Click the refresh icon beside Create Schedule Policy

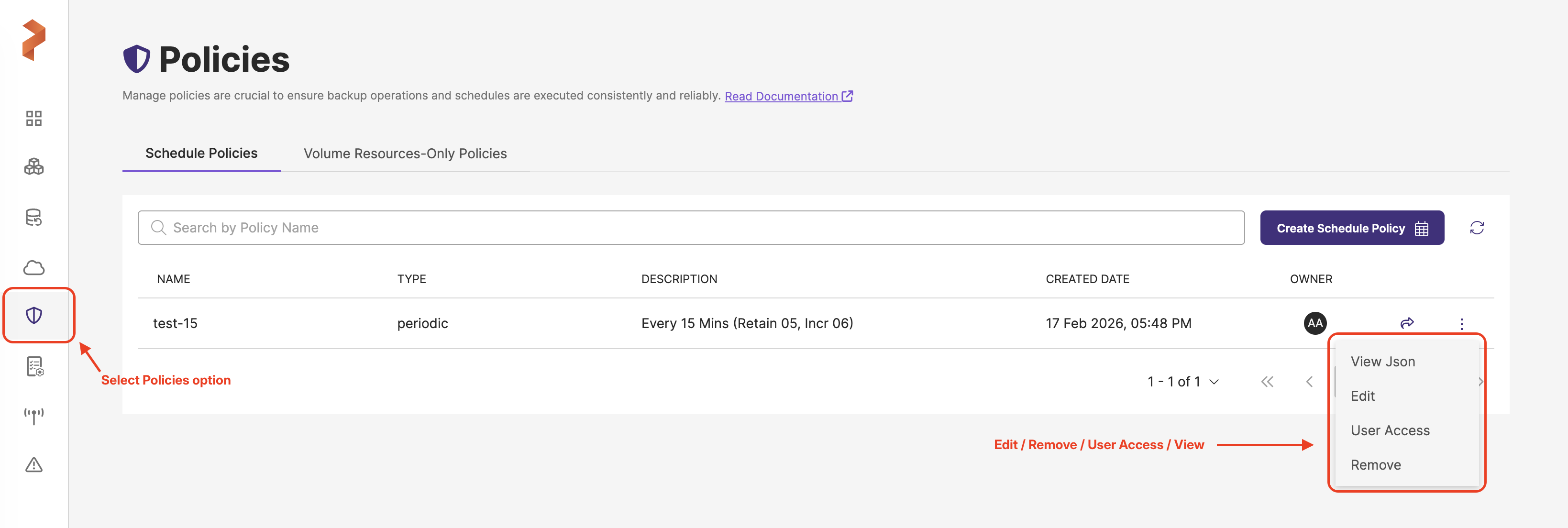1476,228
